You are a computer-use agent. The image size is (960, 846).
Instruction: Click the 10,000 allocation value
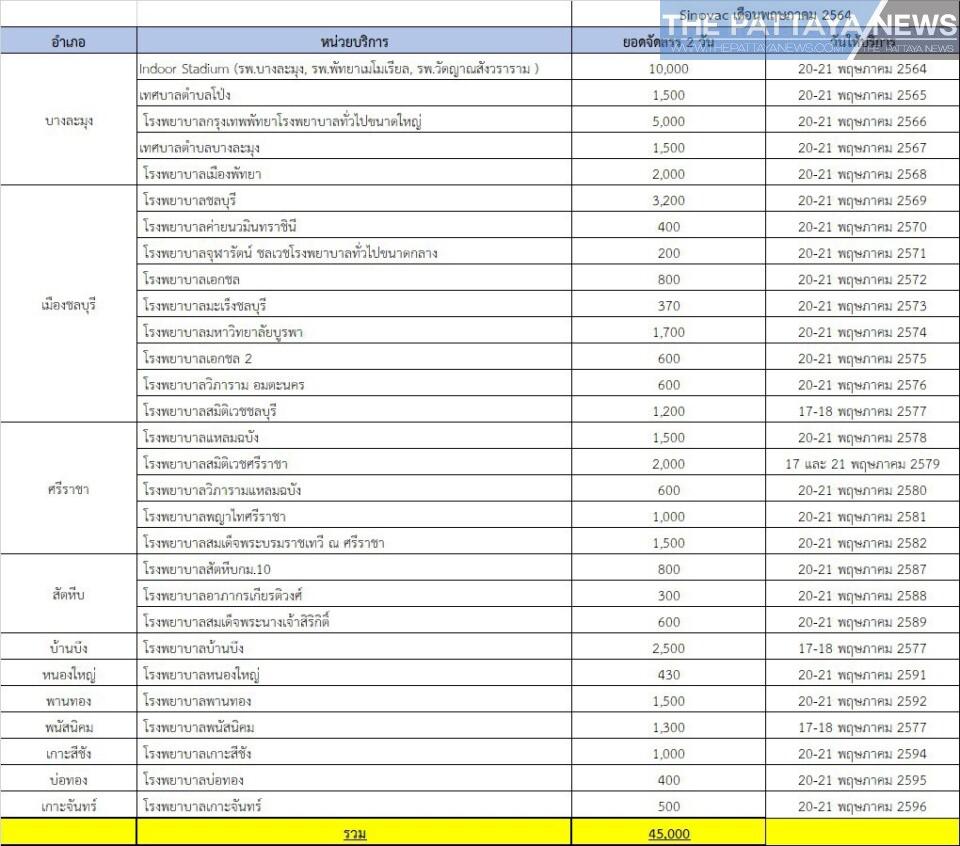click(669, 69)
